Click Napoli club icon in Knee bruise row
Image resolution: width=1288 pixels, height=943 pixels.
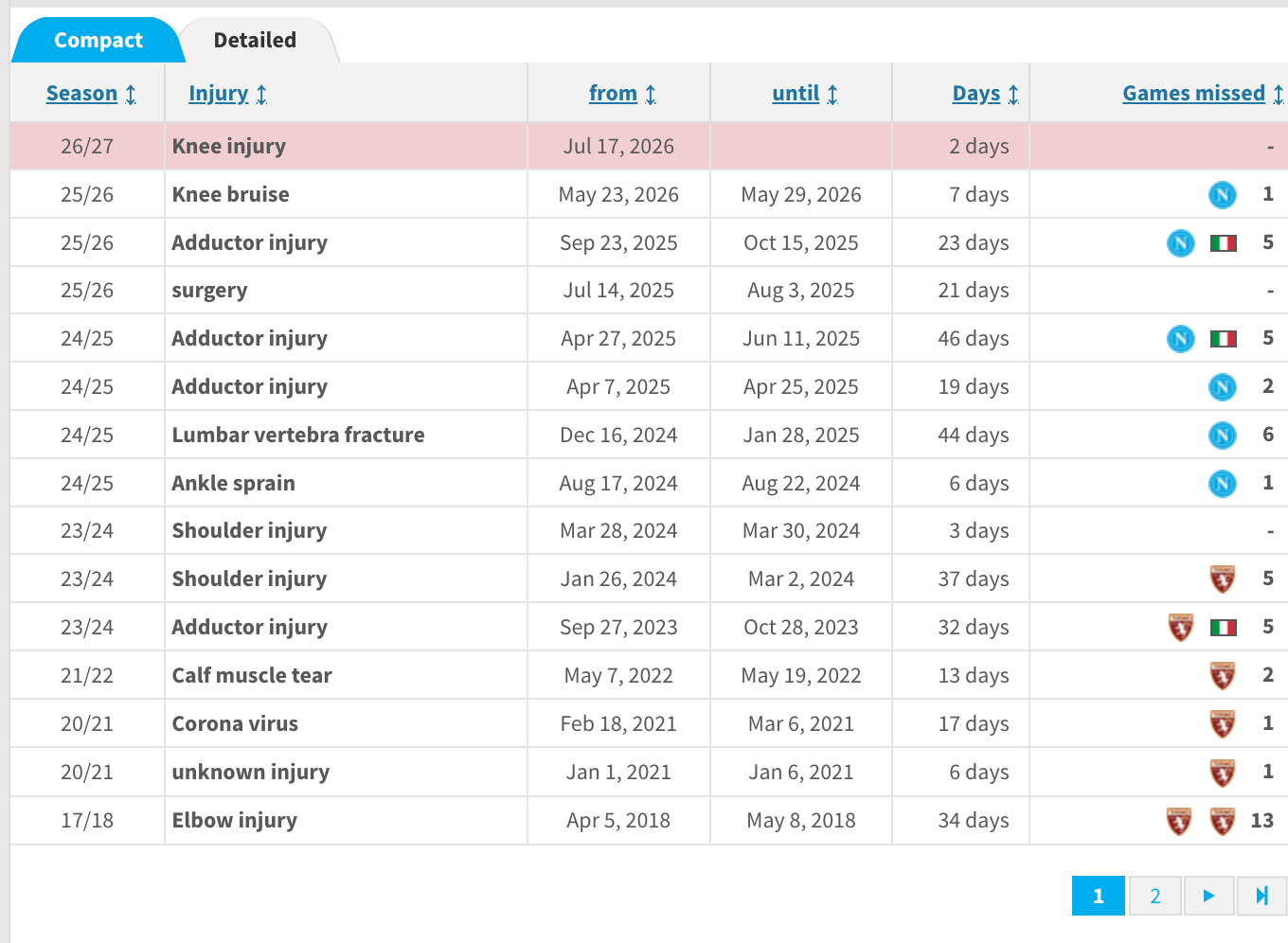(1223, 195)
